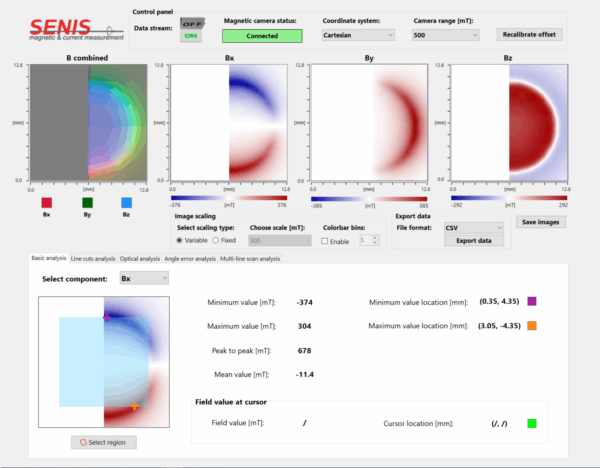Open Coordinate system dropdown

point(359,35)
